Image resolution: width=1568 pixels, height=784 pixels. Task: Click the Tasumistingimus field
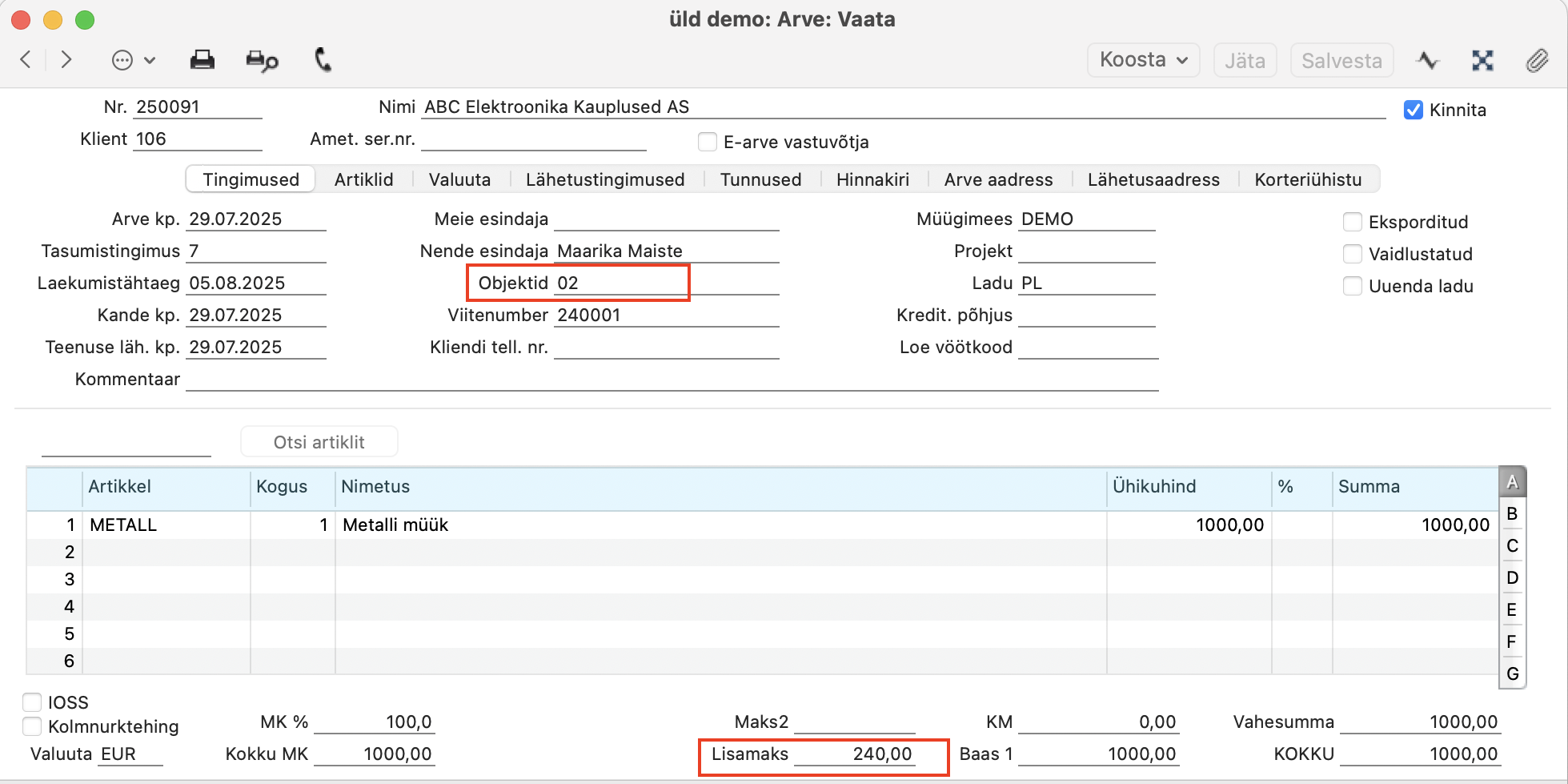point(256,251)
